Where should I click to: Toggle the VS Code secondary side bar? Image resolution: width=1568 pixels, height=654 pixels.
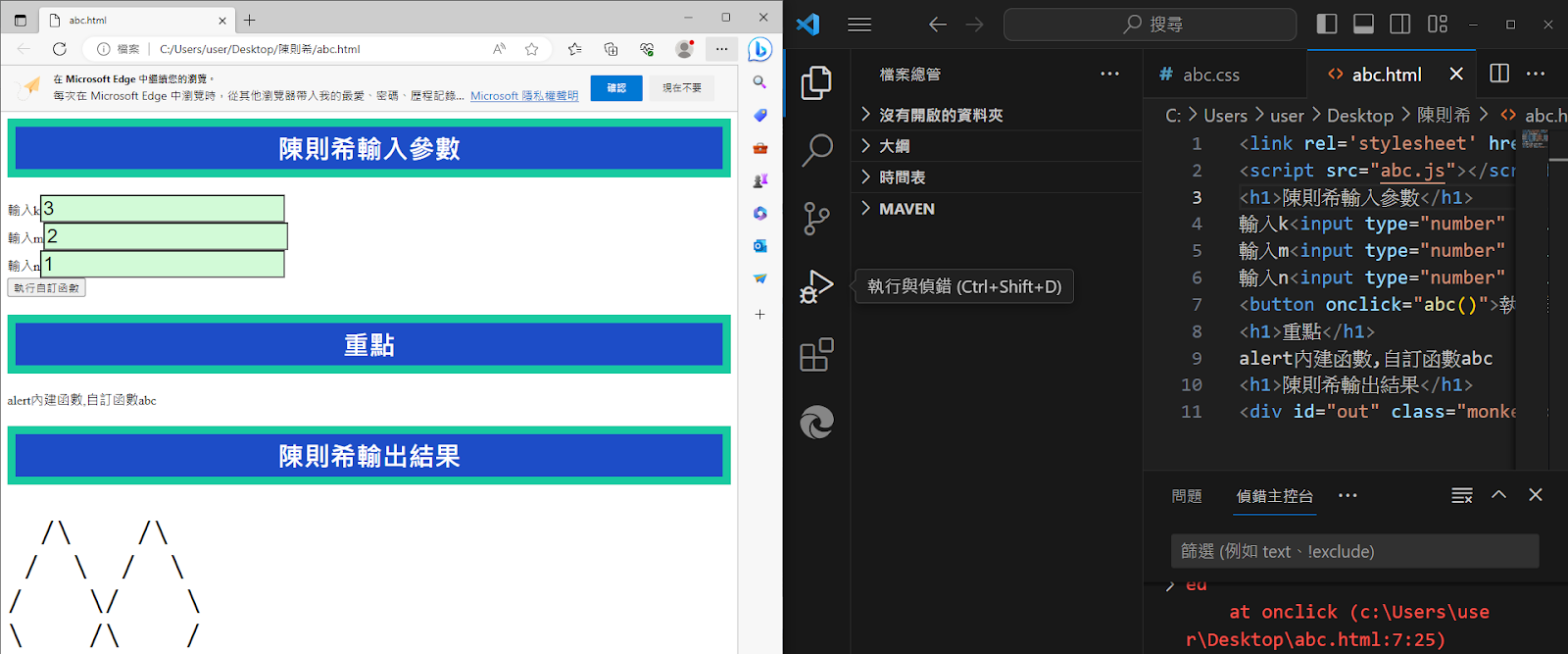point(1400,25)
